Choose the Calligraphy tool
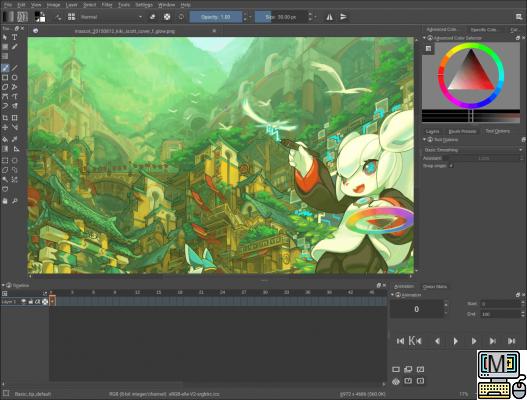 click(x=14, y=47)
